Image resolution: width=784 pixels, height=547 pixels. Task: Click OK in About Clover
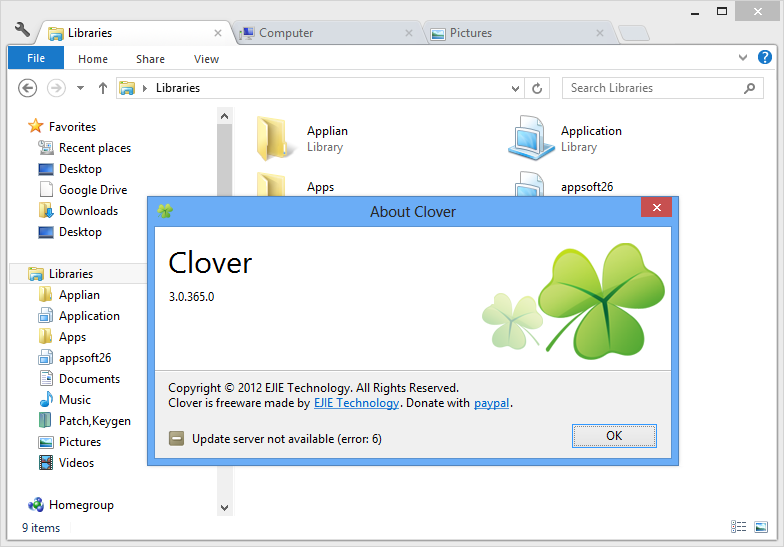click(614, 436)
